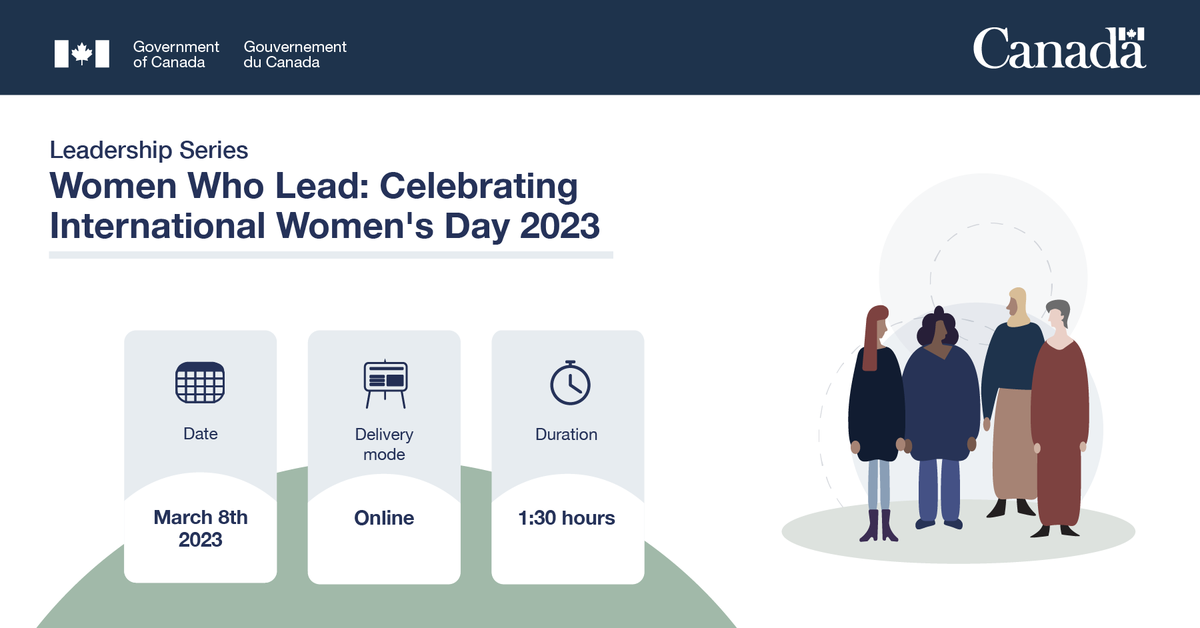This screenshot has width=1200, height=628.
Task: Click the blonde woman in the tan skirt
Action: point(1012,402)
